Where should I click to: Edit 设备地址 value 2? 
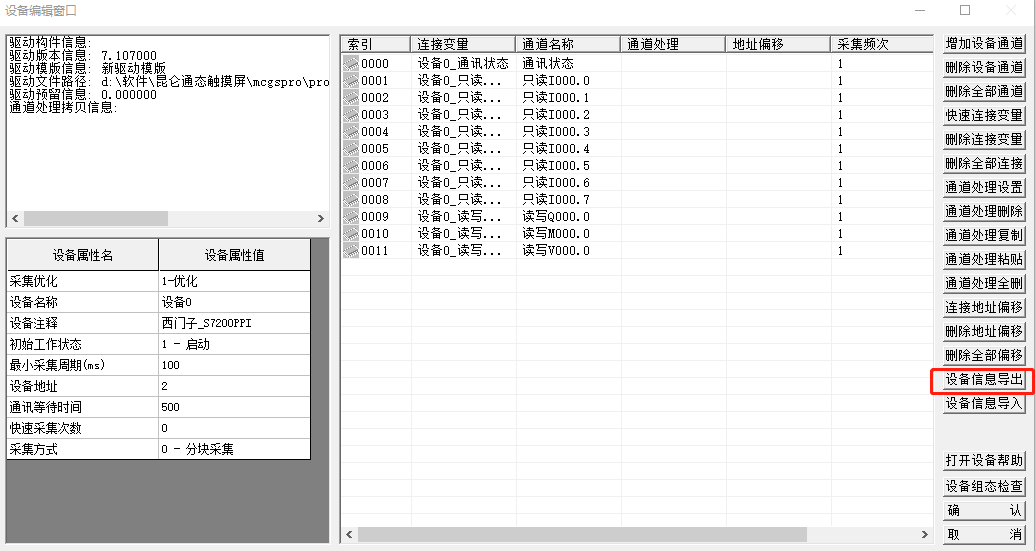click(x=235, y=386)
